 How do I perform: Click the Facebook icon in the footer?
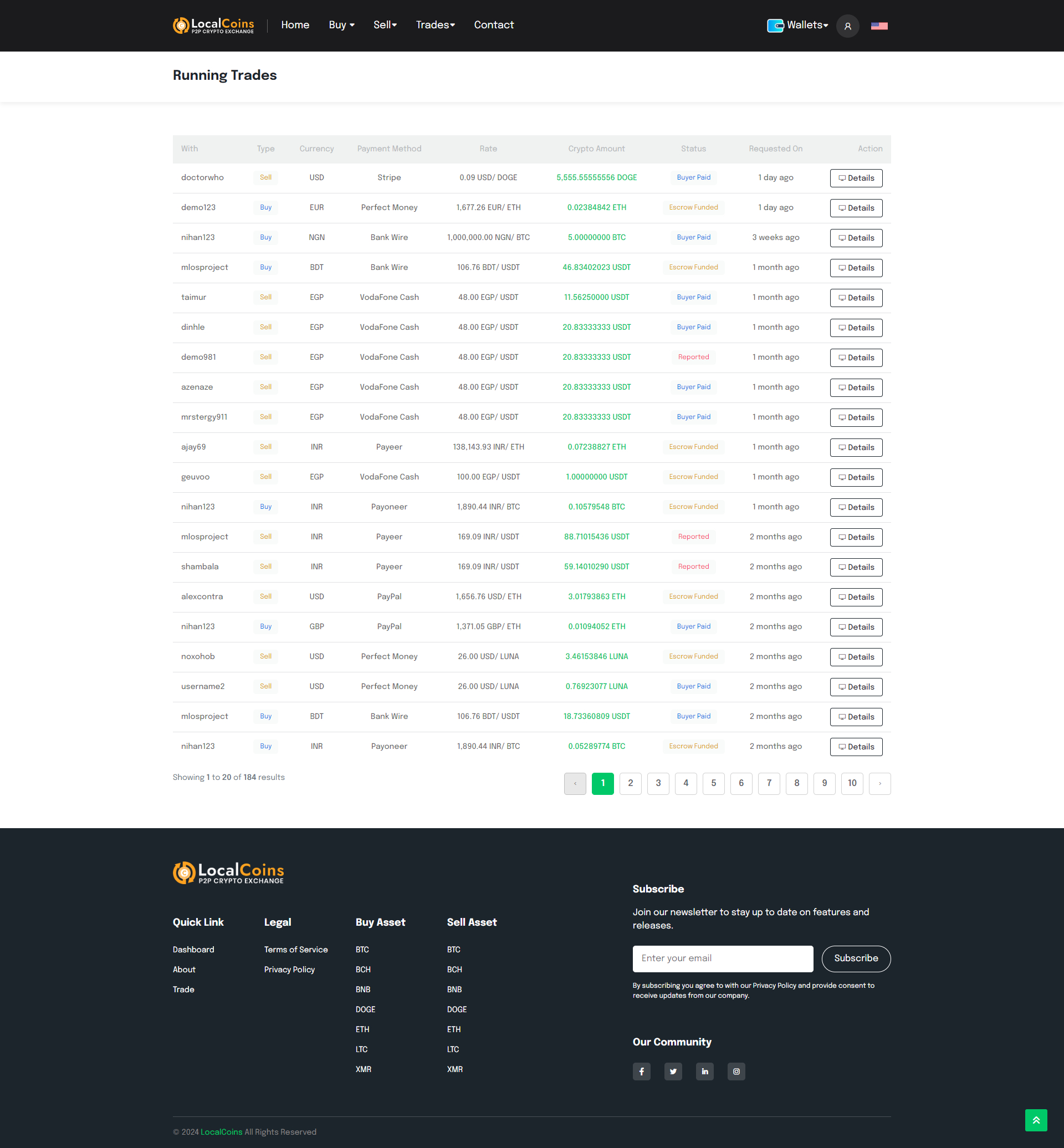641,1072
